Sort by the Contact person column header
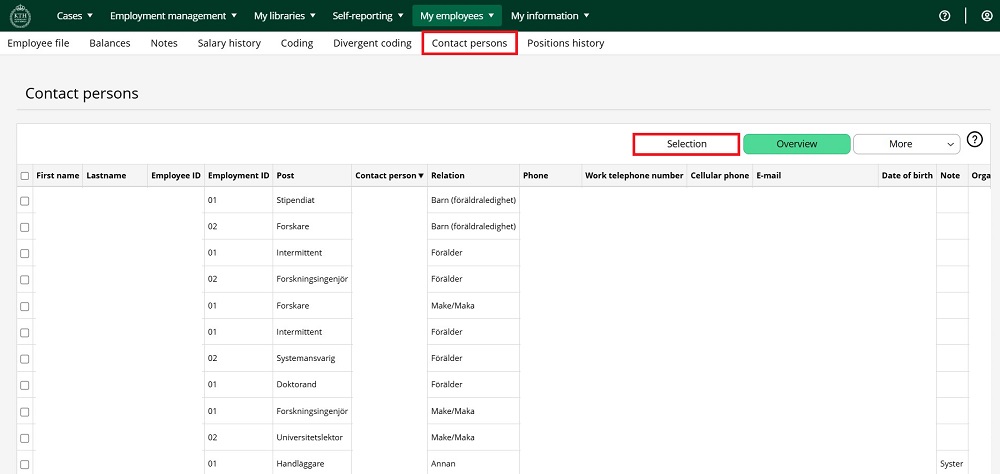The width and height of the screenshot is (1000, 474). 389,176
